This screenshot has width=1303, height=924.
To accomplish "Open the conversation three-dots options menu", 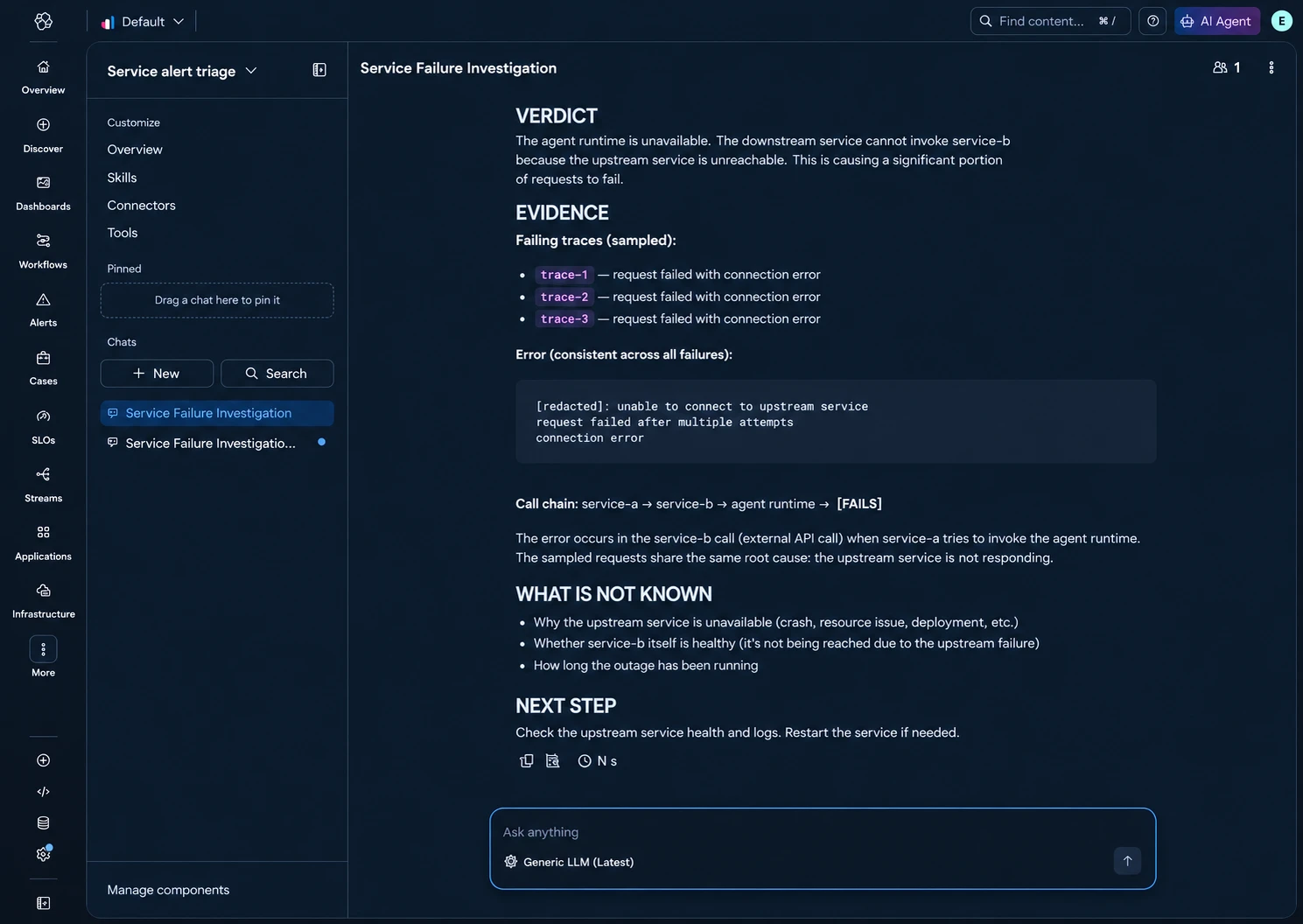I will click(1271, 67).
